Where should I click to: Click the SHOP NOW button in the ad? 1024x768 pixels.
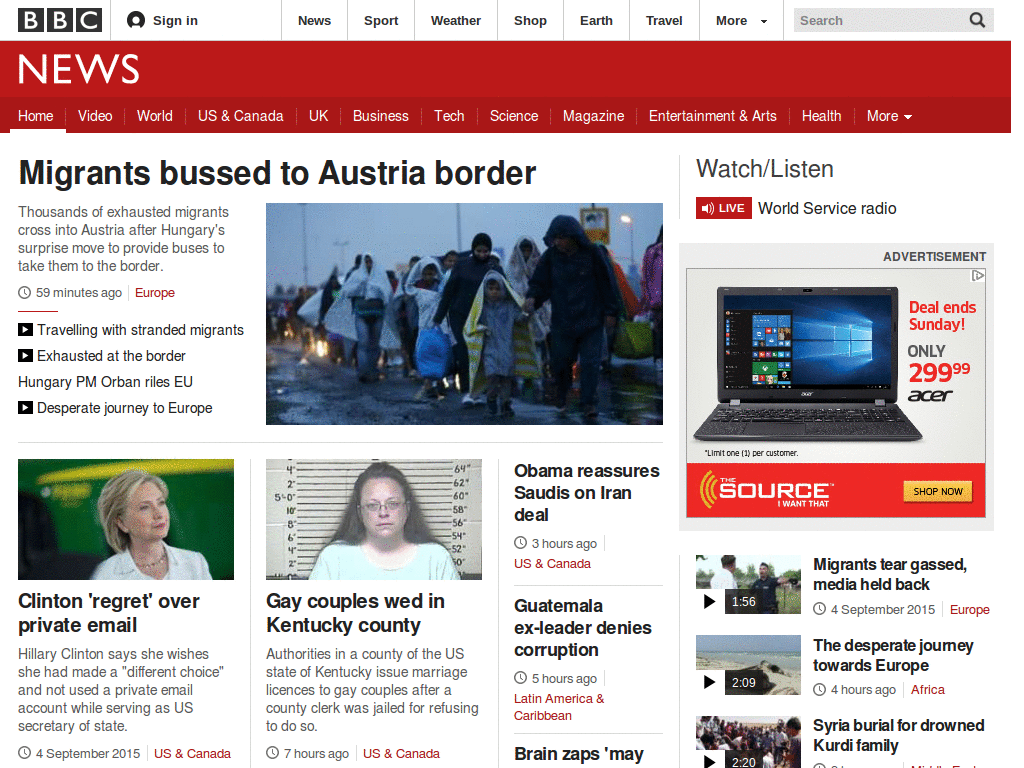pos(937,491)
